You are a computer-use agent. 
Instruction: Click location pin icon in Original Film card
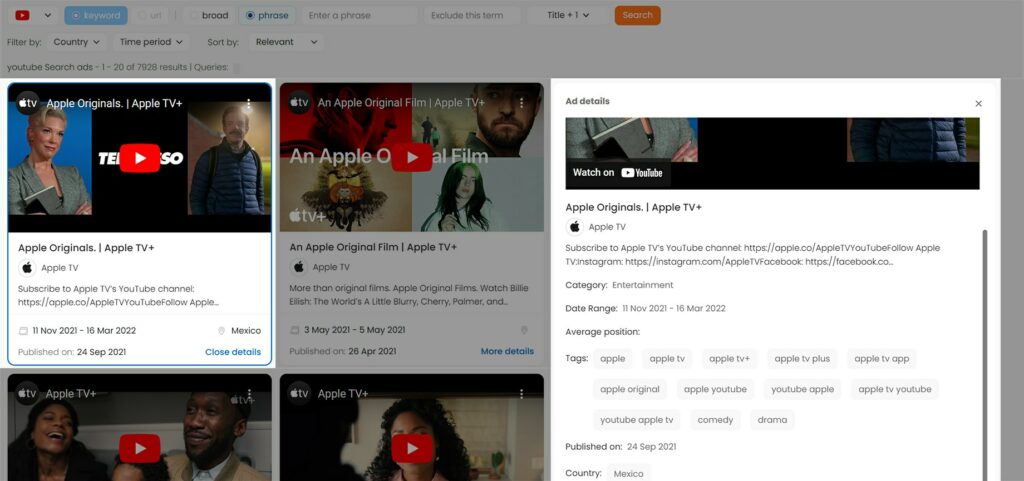(x=524, y=330)
